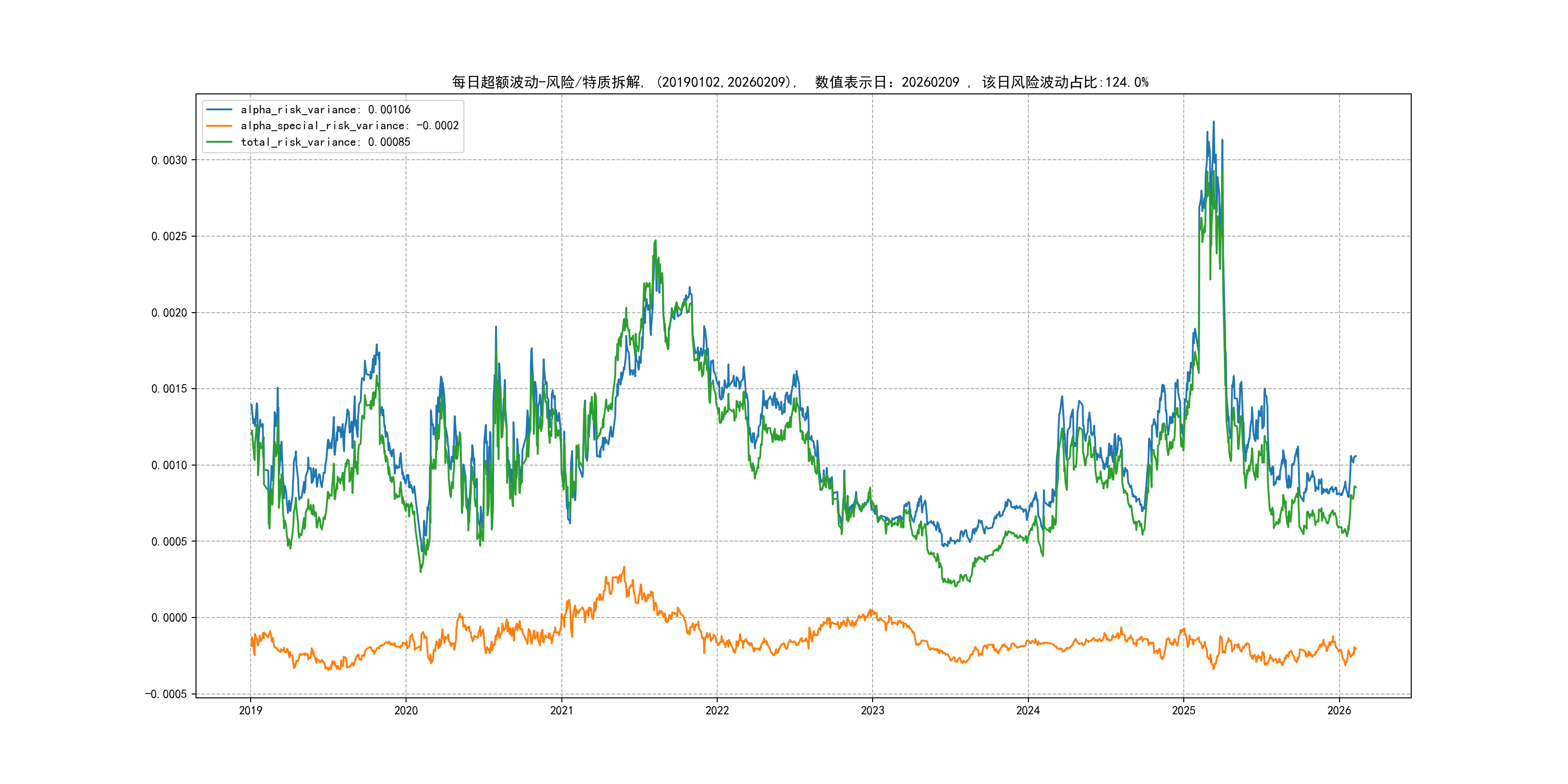Select the alpha_special_risk_variance: -0.0002 legend label
The height and width of the screenshot is (784, 1568).
point(349,126)
